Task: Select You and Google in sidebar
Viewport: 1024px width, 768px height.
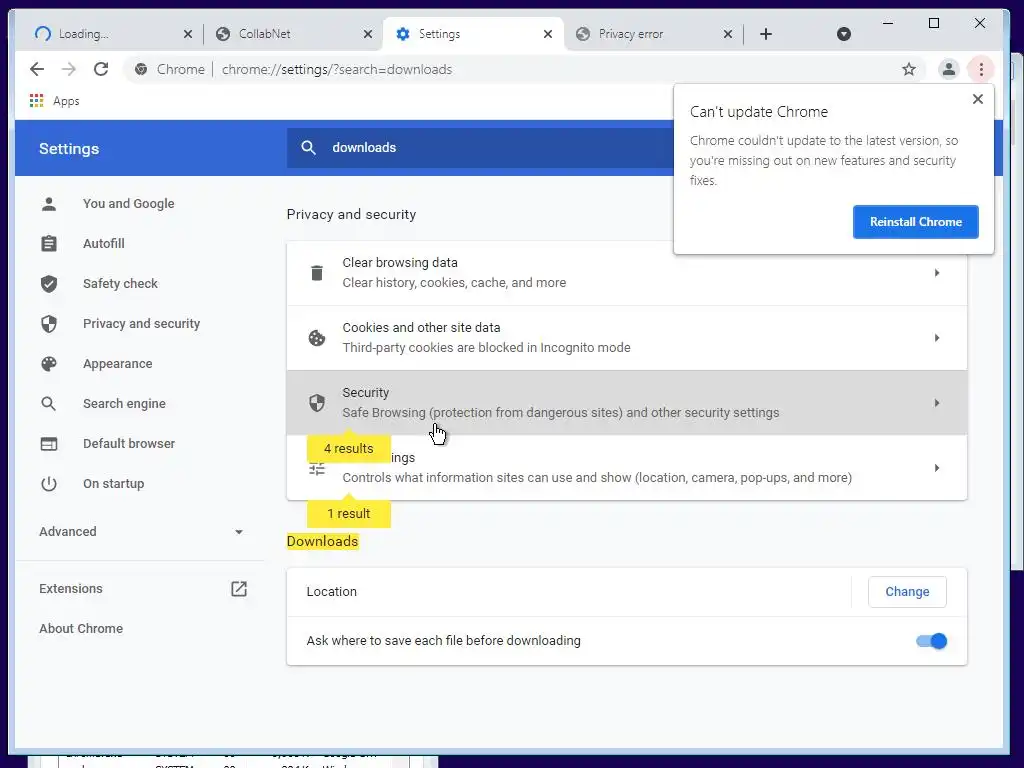Action: 129,204
